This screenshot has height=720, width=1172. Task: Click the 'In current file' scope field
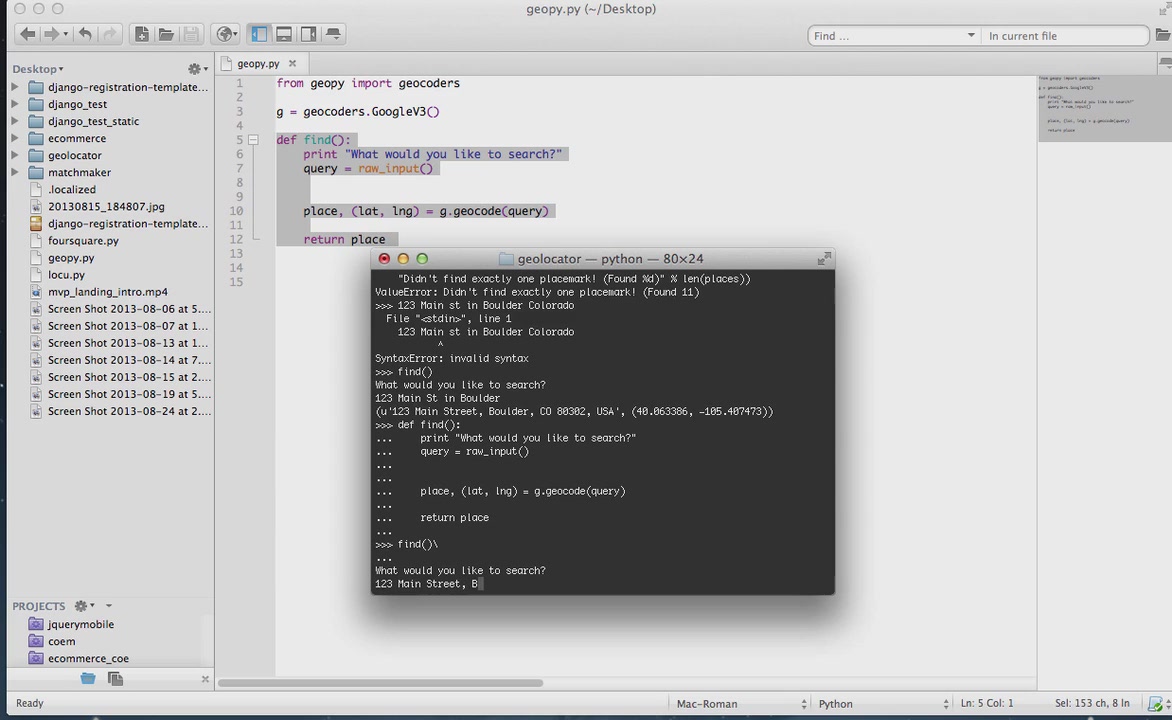click(x=1064, y=36)
